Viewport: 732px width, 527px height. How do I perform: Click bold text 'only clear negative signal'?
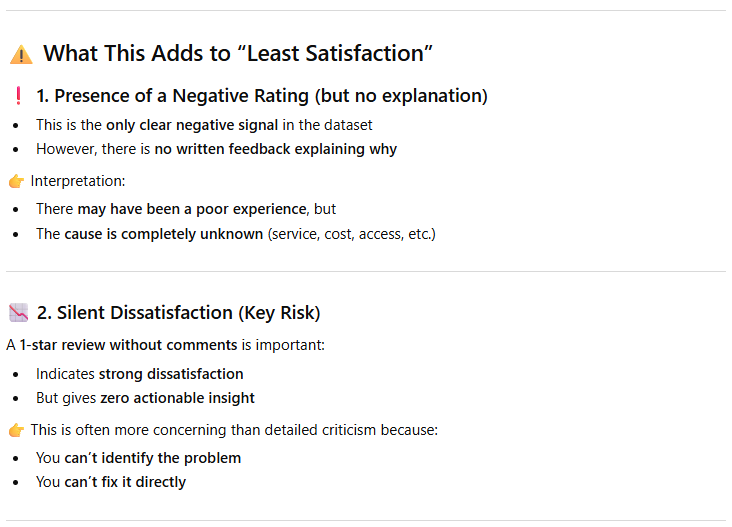point(189,125)
